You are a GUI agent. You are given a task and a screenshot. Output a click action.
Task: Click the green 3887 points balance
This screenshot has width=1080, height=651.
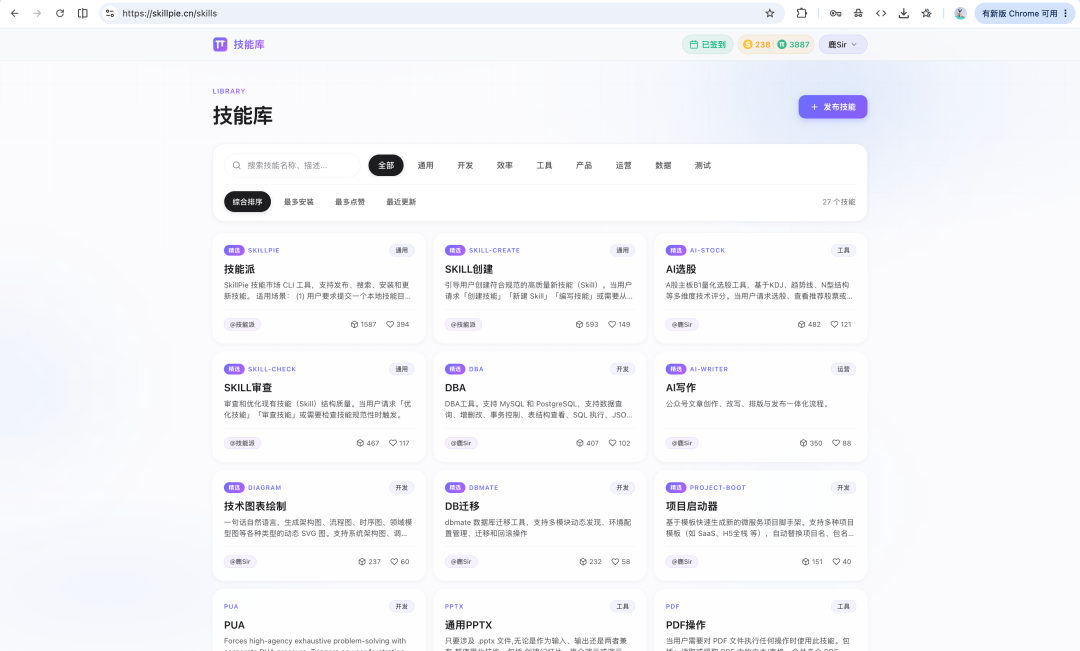[793, 44]
